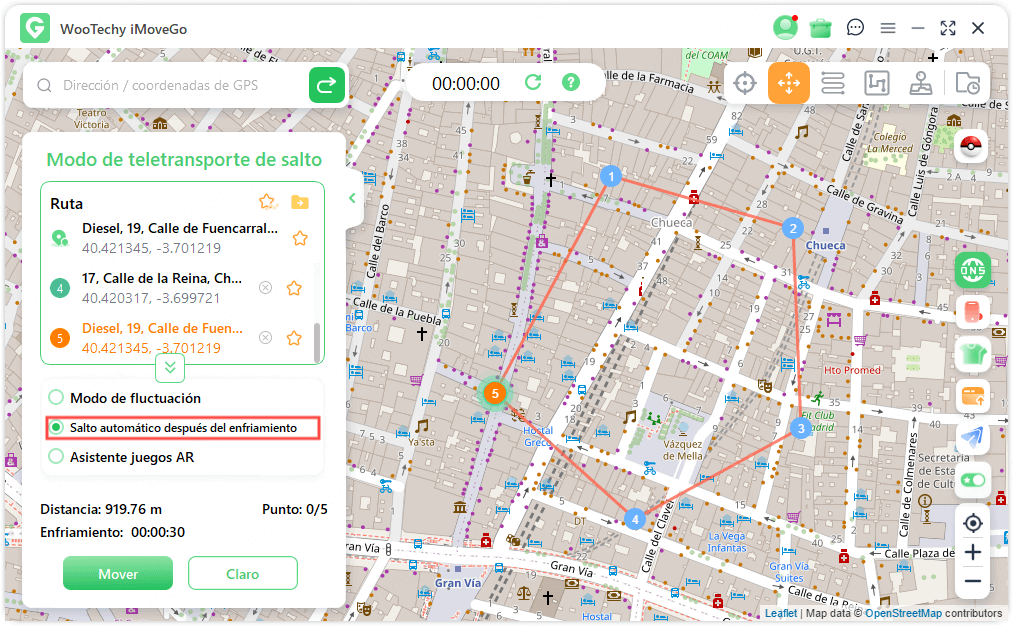Click the paper plane icon
Viewport: 1013px width, 626px height.
click(972, 437)
